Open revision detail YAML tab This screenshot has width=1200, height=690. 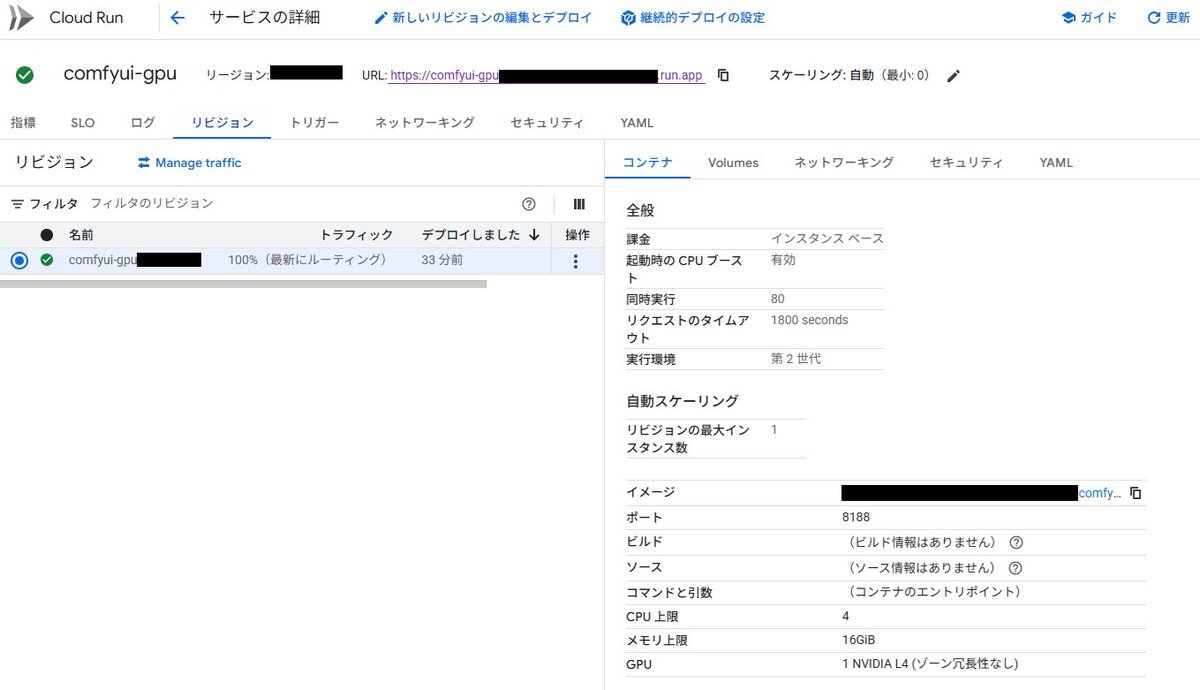click(x=1056, y=162)
